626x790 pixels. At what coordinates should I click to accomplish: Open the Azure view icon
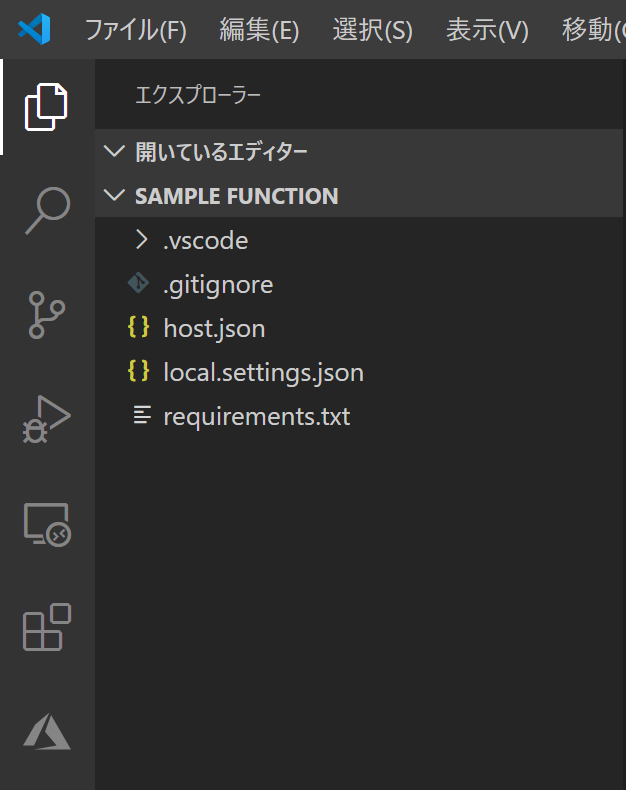click(46, 732)
